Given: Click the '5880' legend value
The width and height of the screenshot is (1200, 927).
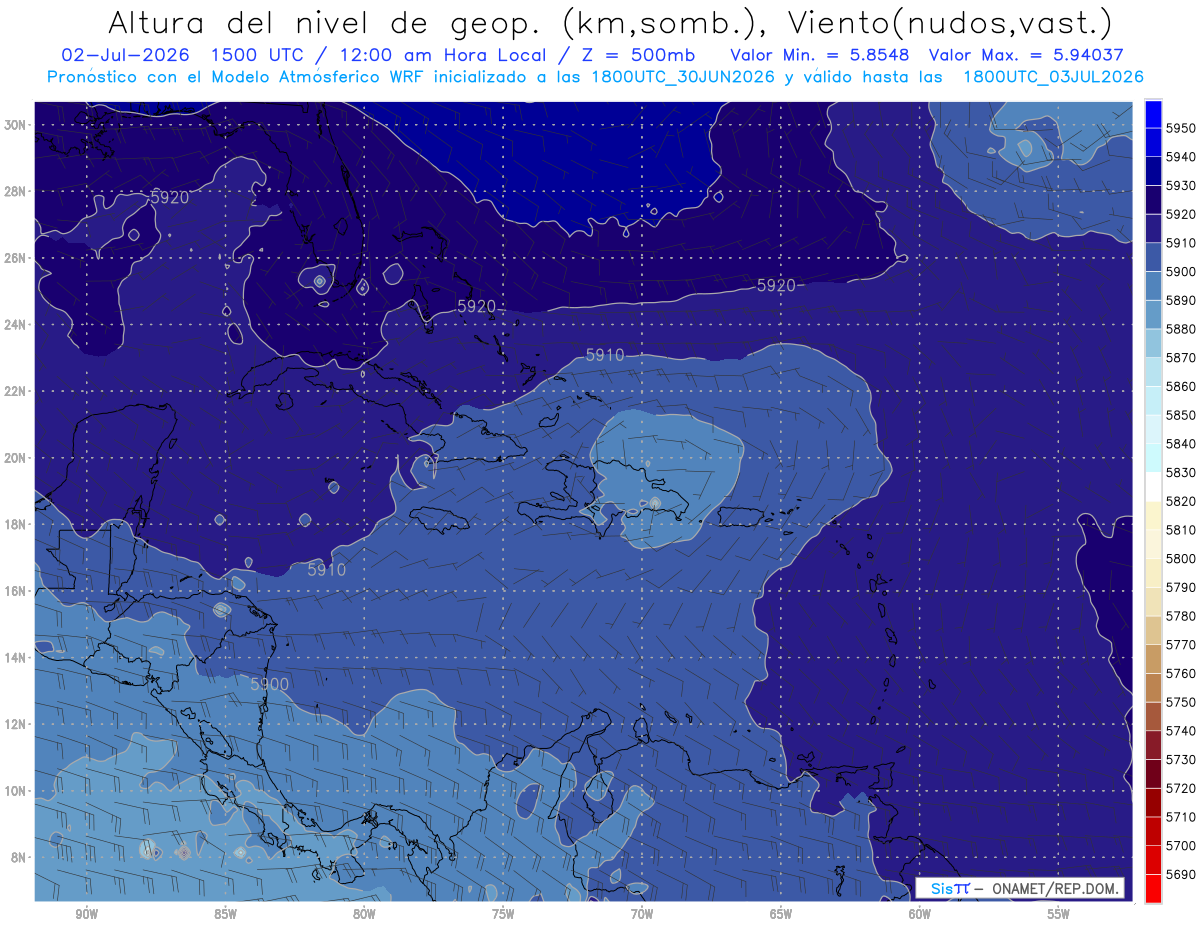Looking at the screenshot, I should [1180, 329].
